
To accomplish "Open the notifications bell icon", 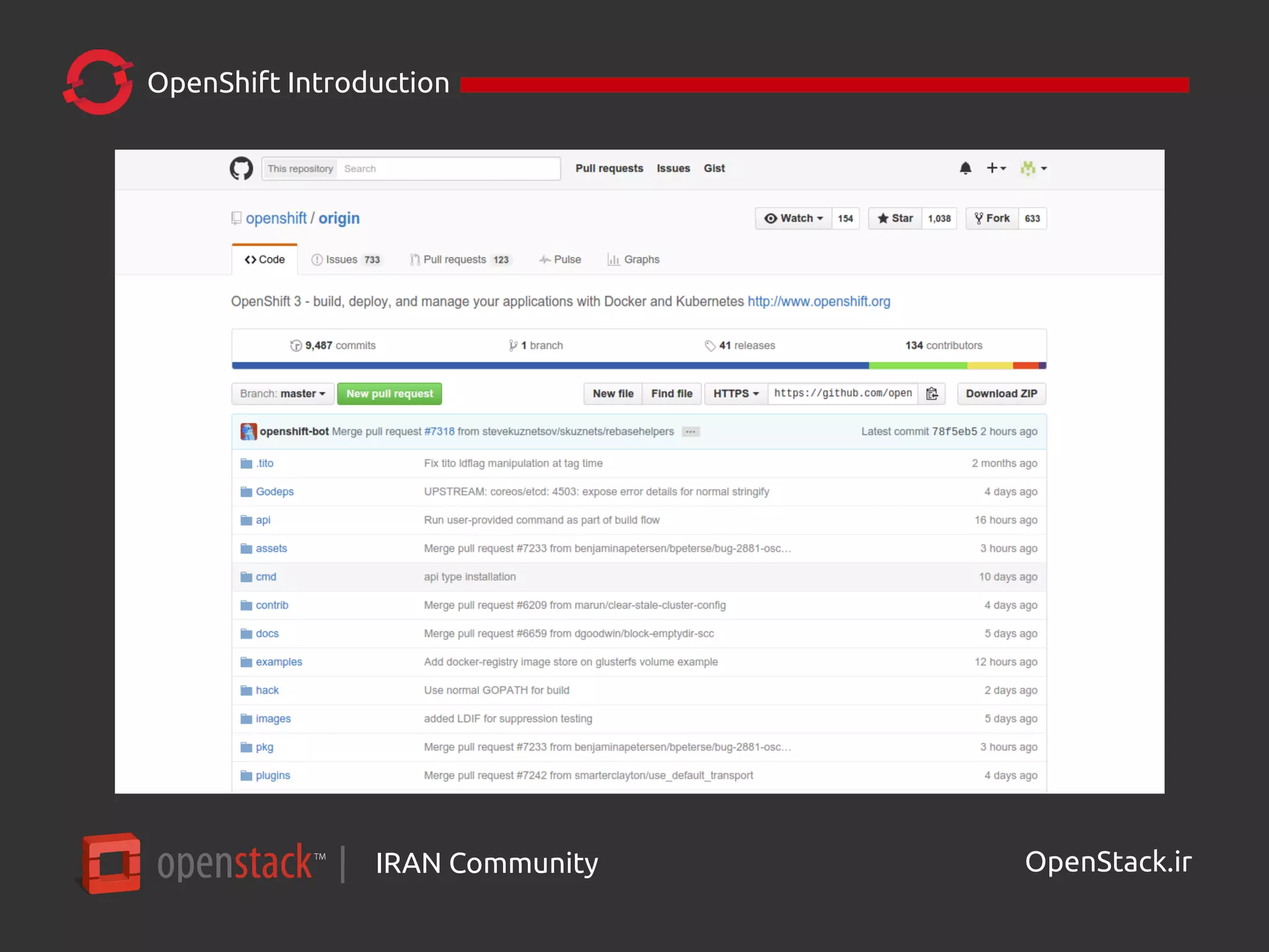I will pos(965,168).
